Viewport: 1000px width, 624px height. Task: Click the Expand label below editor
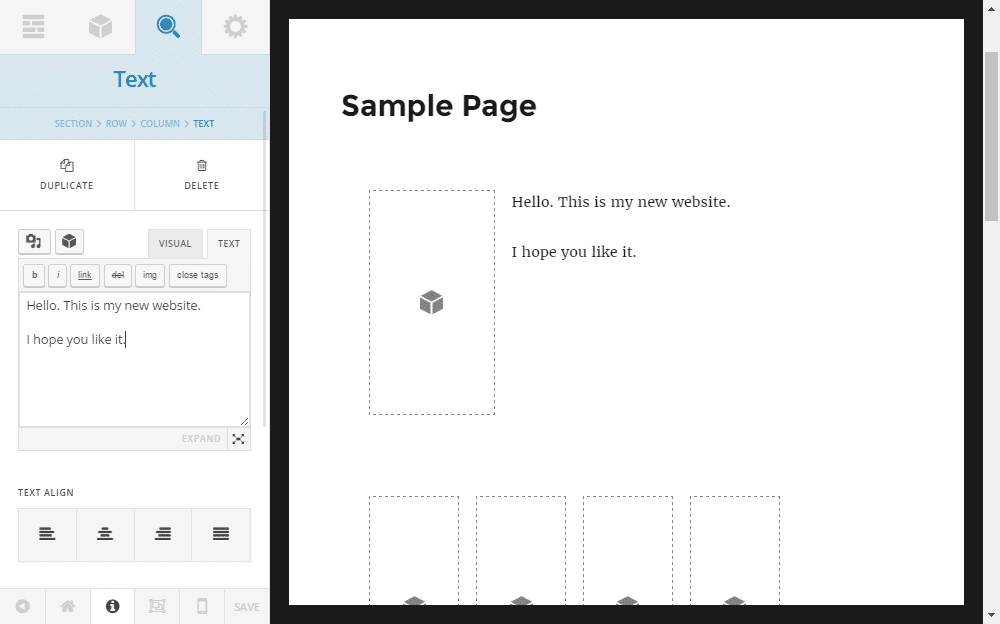tap(201, 439)
